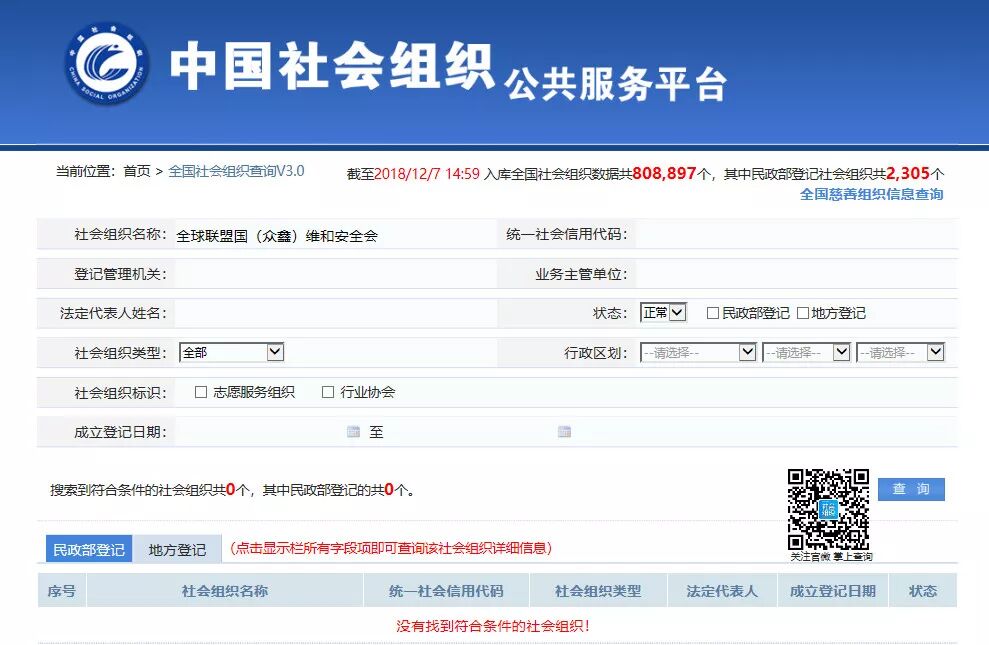This screenshot has width=989, height=645.
Task: Switch to the 民政部登记 tab
Action: pos(89,549)
